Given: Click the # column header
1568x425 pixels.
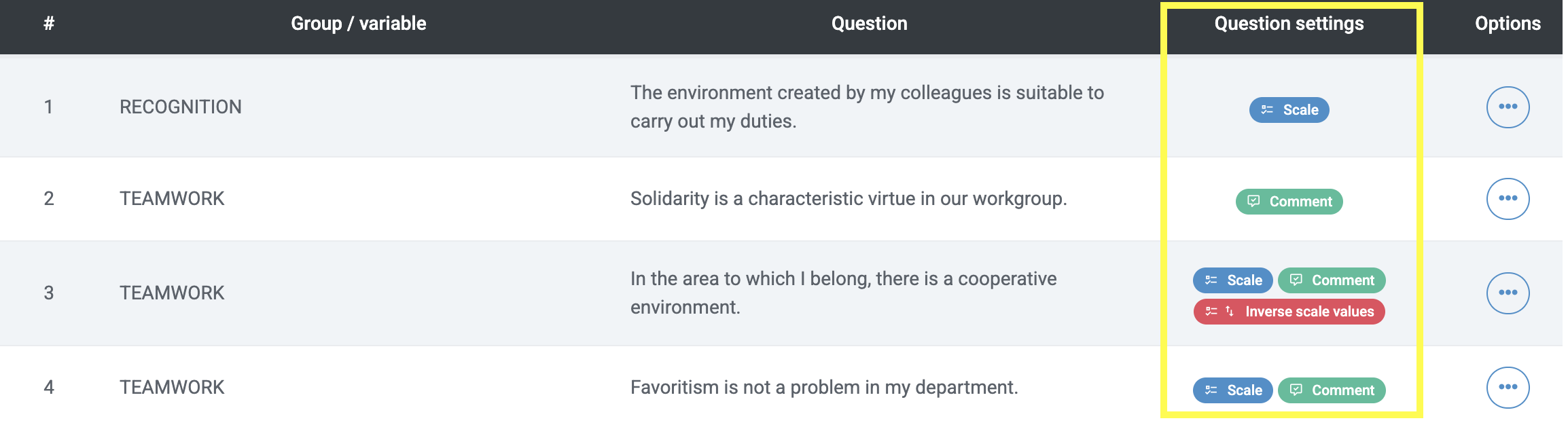Looking at the screenshot, I should [x=49, y=24].
